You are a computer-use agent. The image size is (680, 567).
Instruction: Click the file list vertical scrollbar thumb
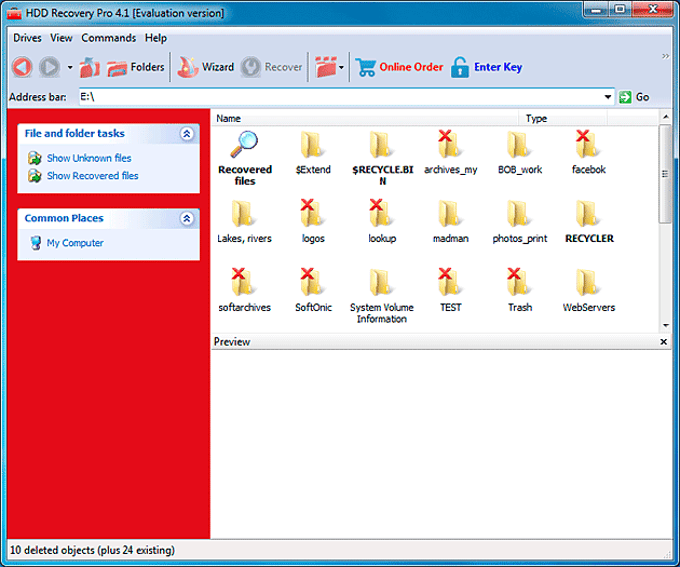point(665,174)
